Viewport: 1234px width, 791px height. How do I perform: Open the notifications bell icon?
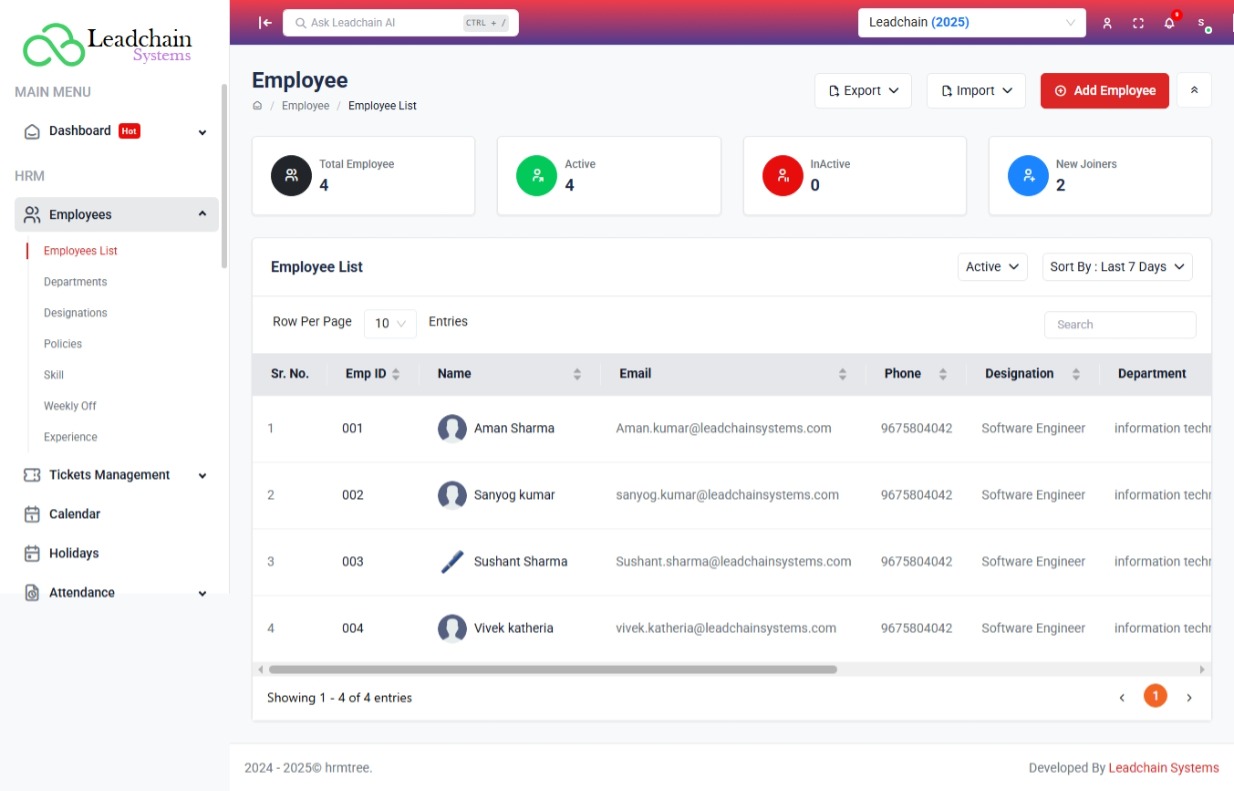click(1169, 23)
